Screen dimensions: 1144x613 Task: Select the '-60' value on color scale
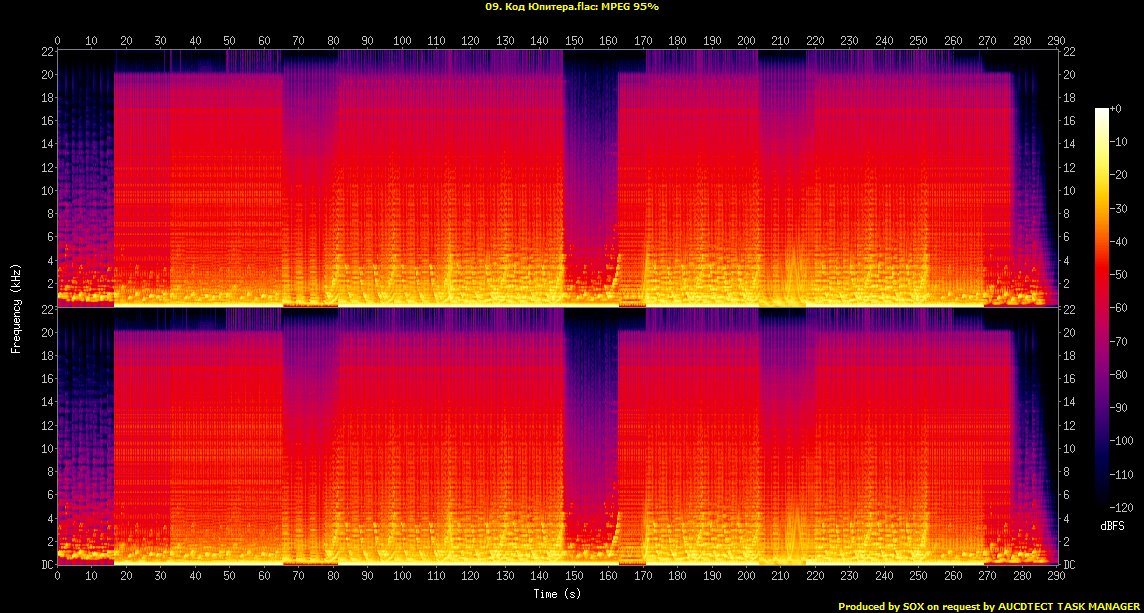1118,307
